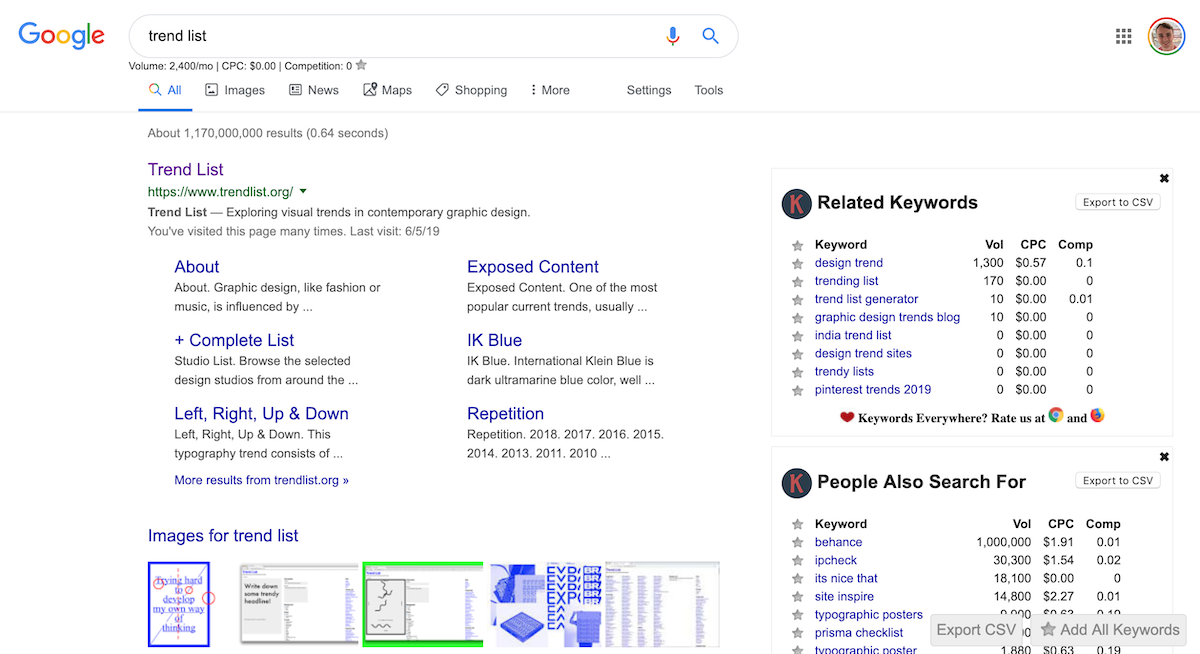Star the "ipcheck" keyword
1200x654 pixels.
(797, 561)
